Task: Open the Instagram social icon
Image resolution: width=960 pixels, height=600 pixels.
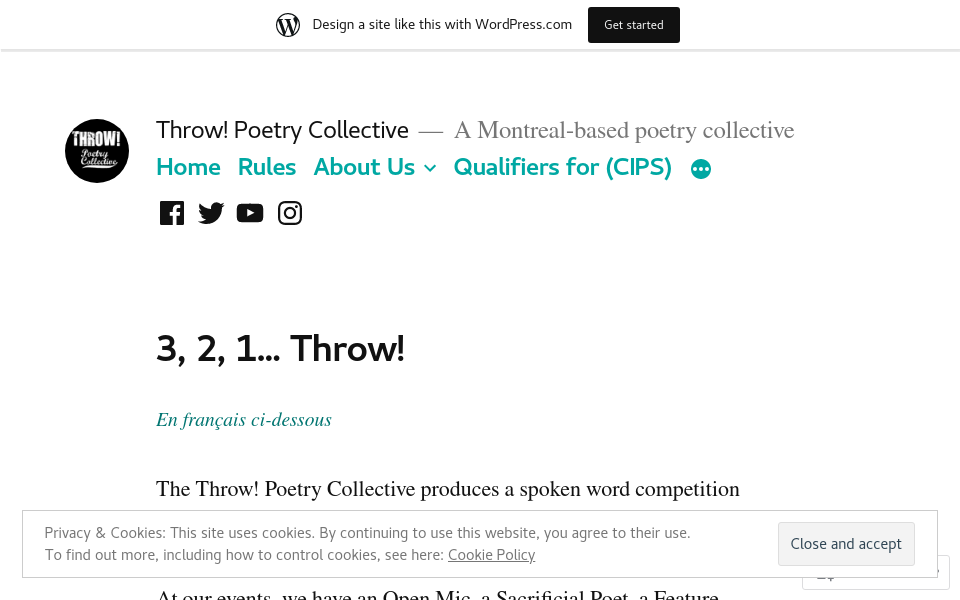Action: 290,213
